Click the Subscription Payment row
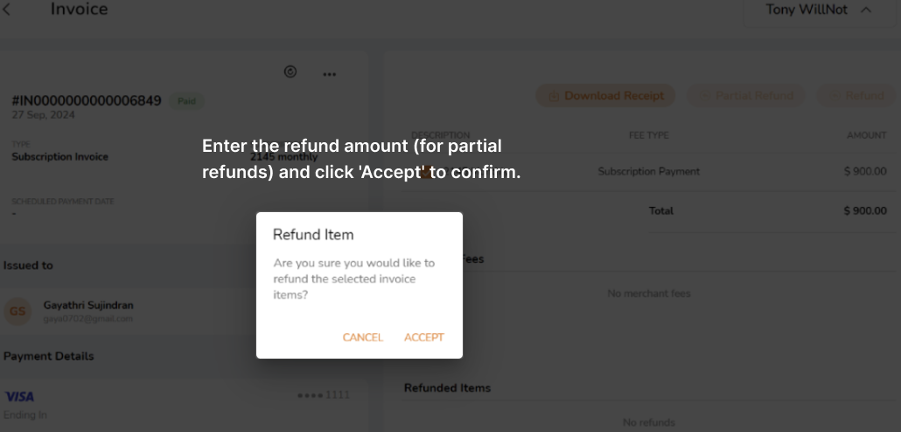902x432 pixels. click(648, 171)
